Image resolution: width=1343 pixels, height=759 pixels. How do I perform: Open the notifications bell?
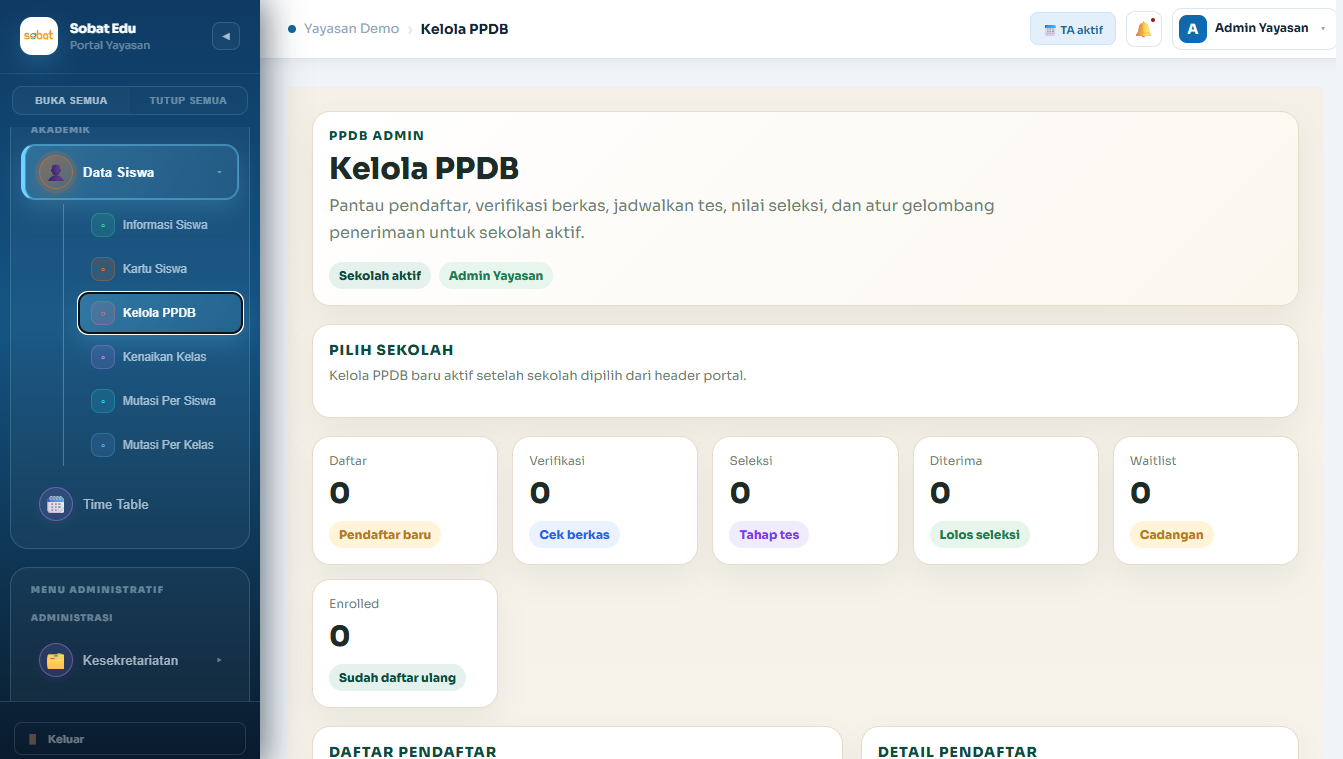1144,29
